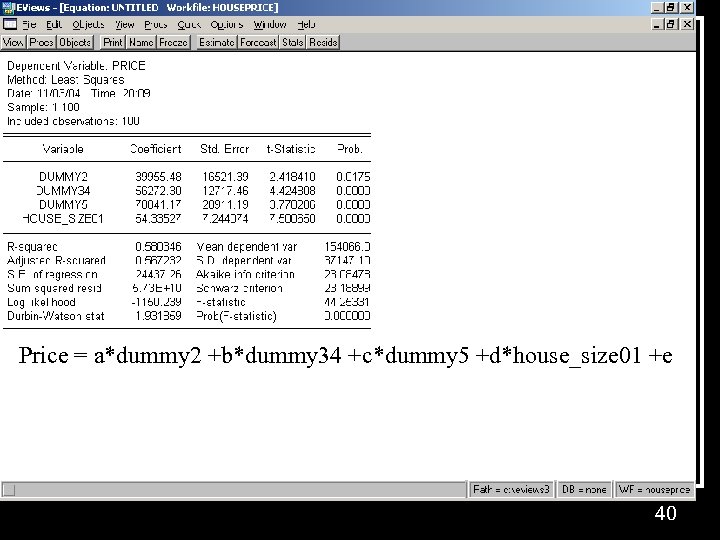The width and height of the screenshot is (720, 540).
Task: Click the DUMMY2 coefficient 39955.48
Action: point(158,177)
